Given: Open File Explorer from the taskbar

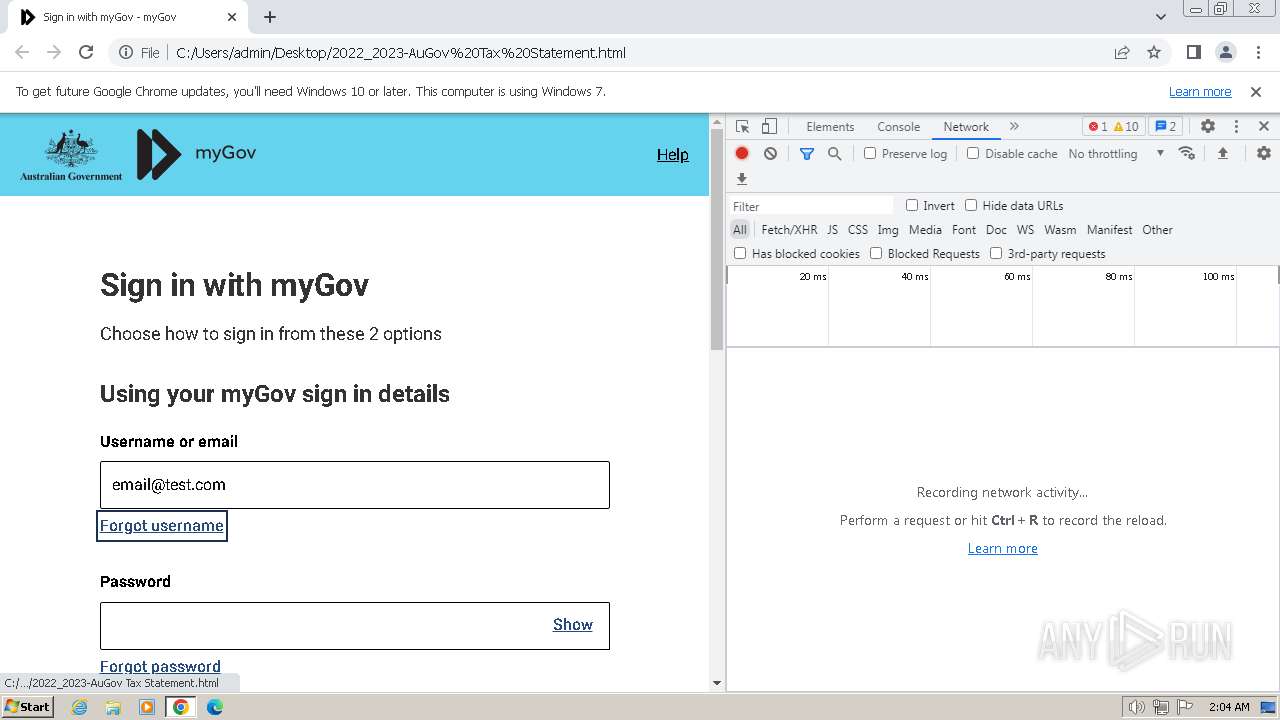Looking at the screenshot, I should click(113, 707).
